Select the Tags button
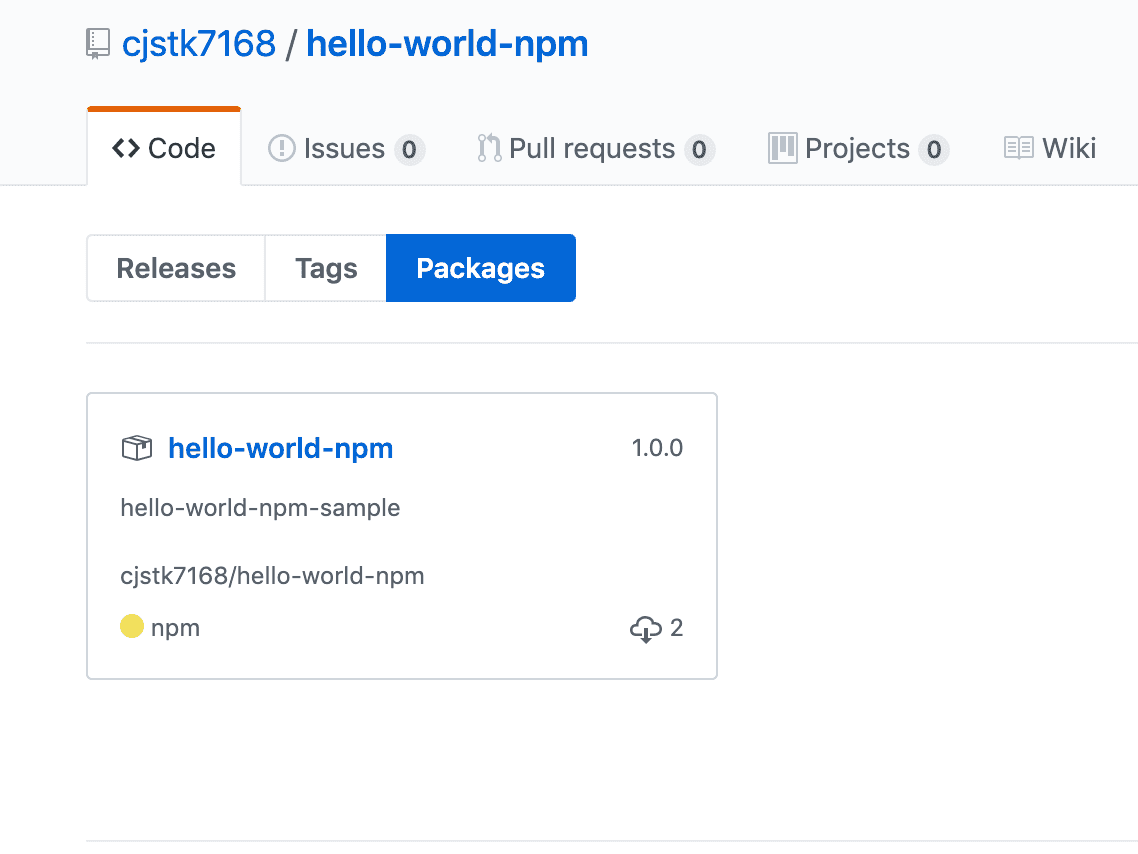 click(326, 268)
